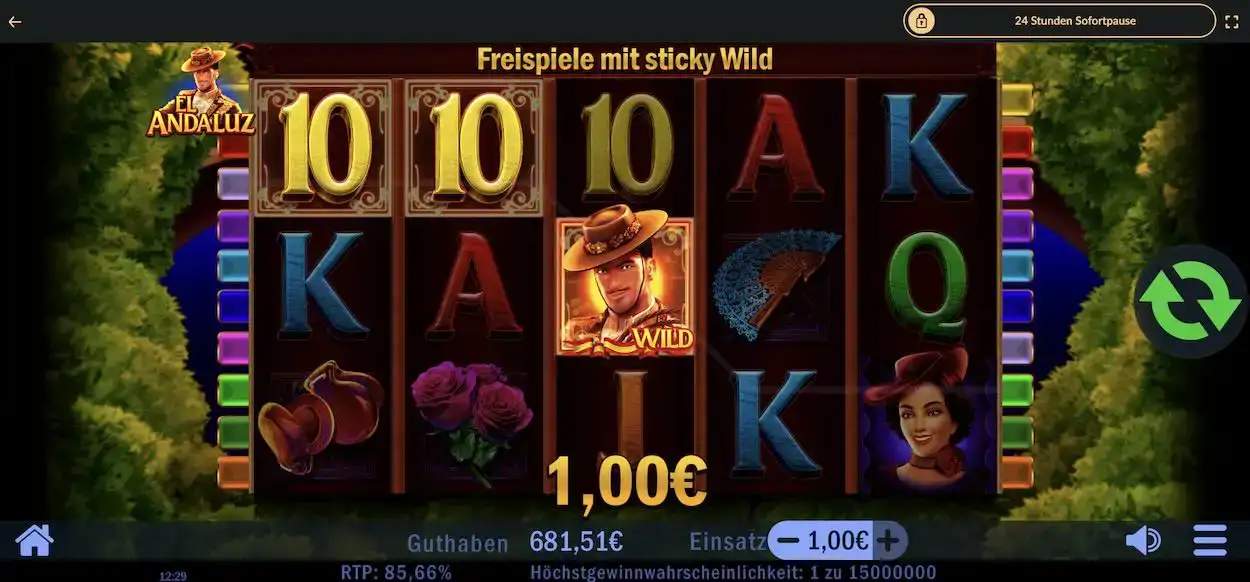Click the blue fan symbol
The image size is (1250, 582).
[775, 283]
